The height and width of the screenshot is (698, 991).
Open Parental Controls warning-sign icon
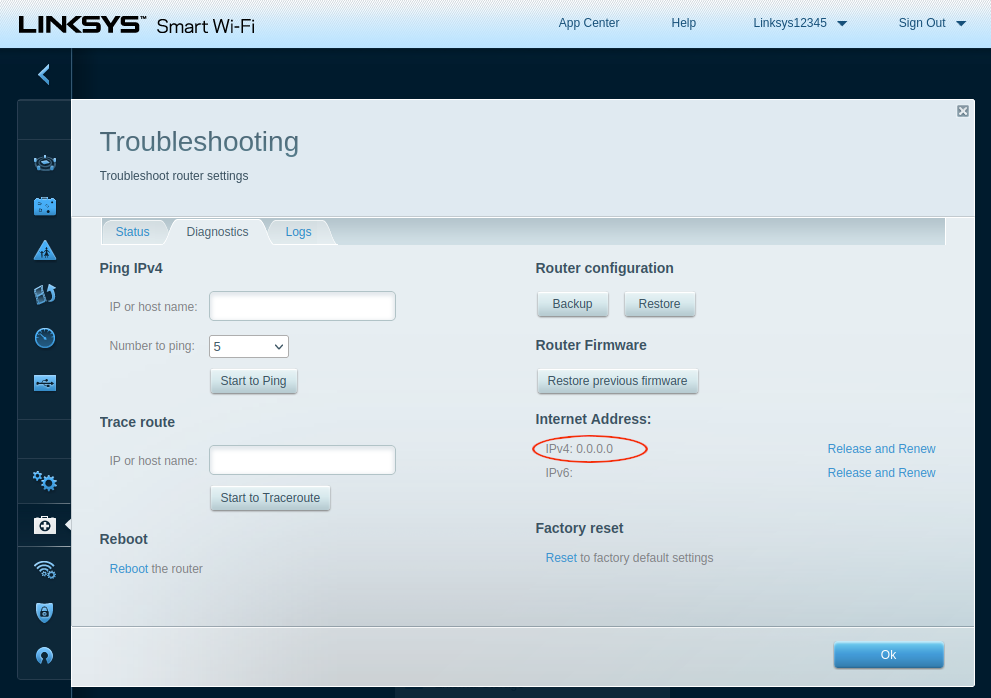pos(45,250)
